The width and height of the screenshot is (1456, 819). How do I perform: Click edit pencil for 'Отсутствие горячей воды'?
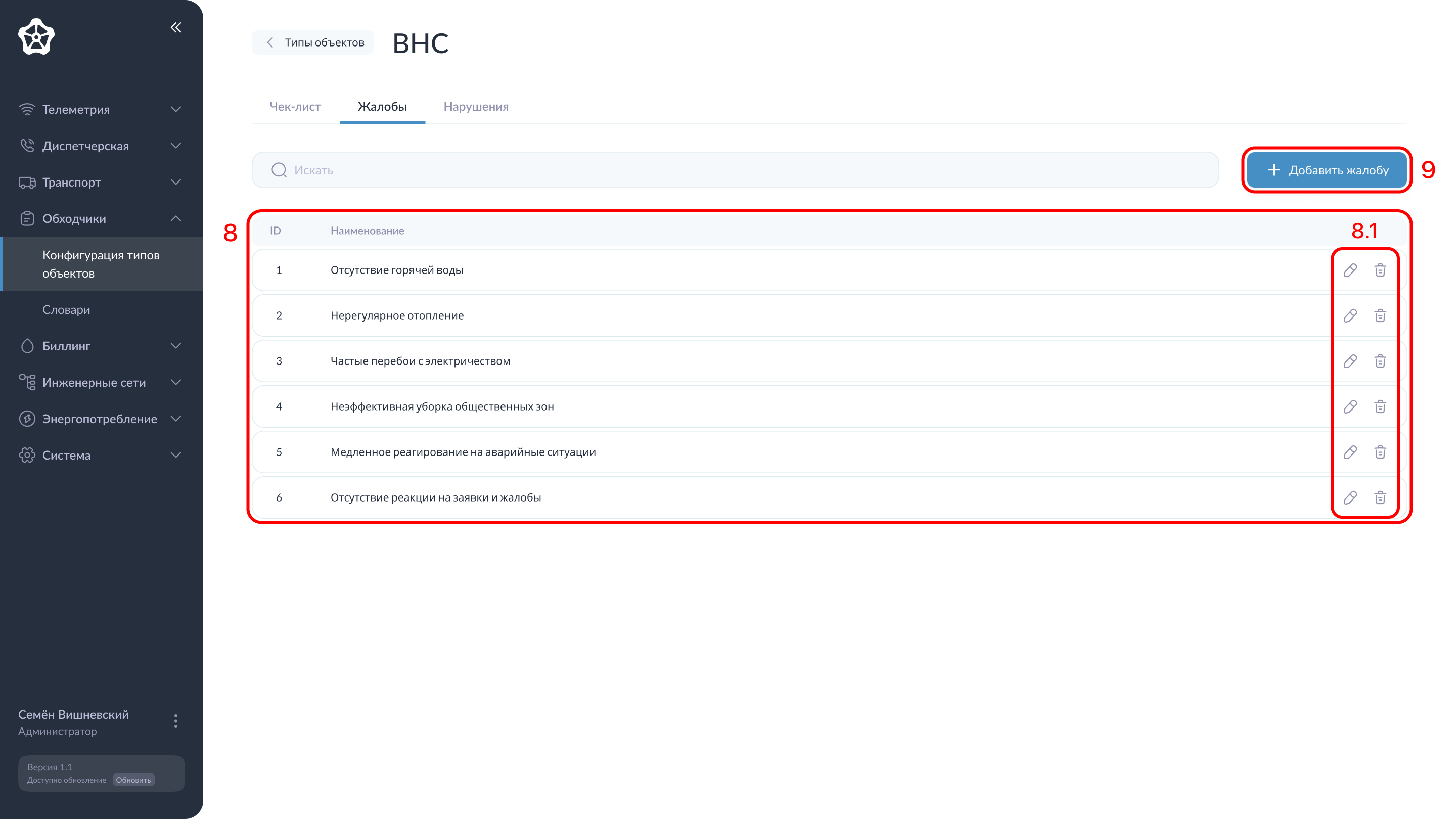point(1350,270)
